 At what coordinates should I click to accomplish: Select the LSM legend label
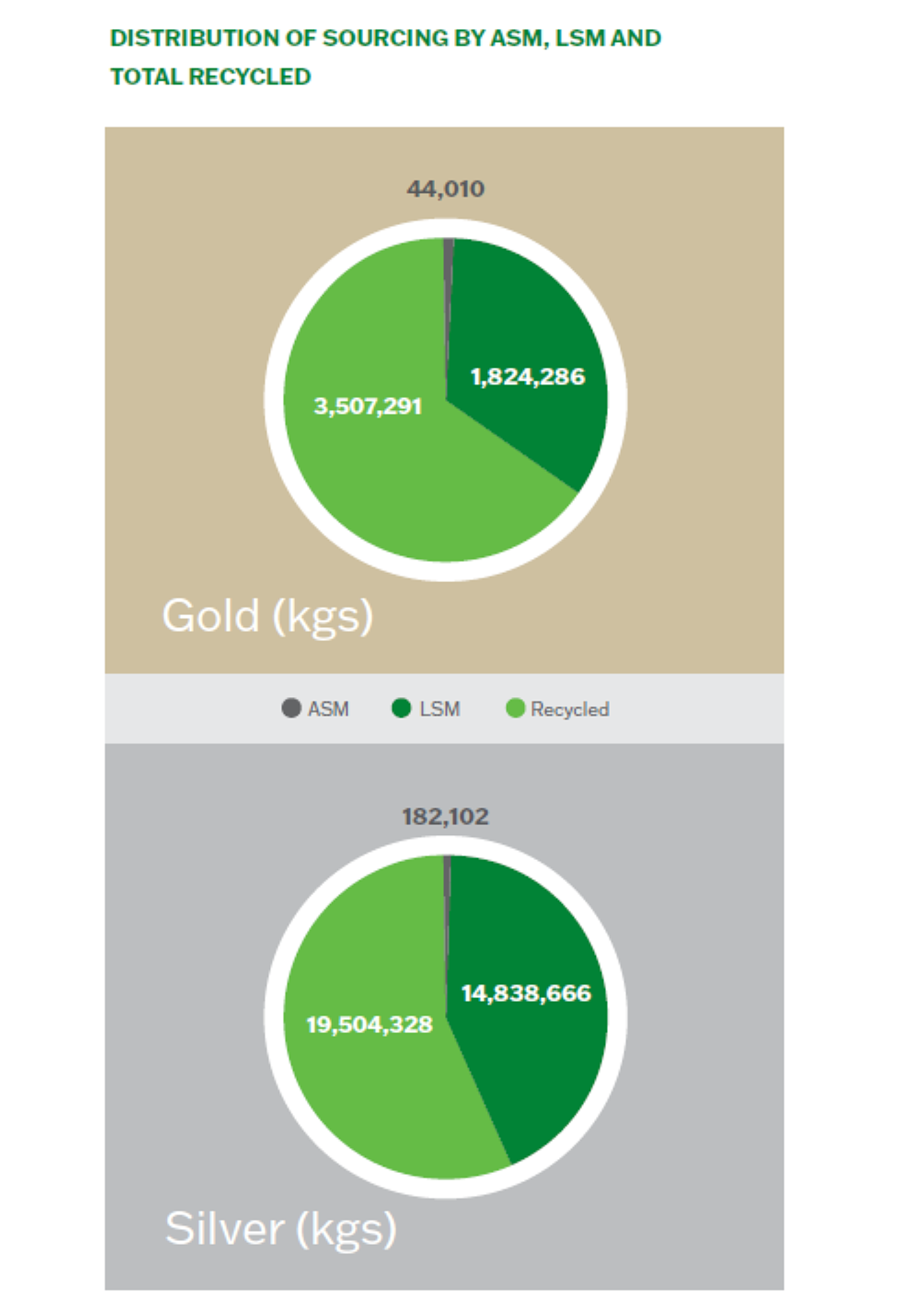440,709
